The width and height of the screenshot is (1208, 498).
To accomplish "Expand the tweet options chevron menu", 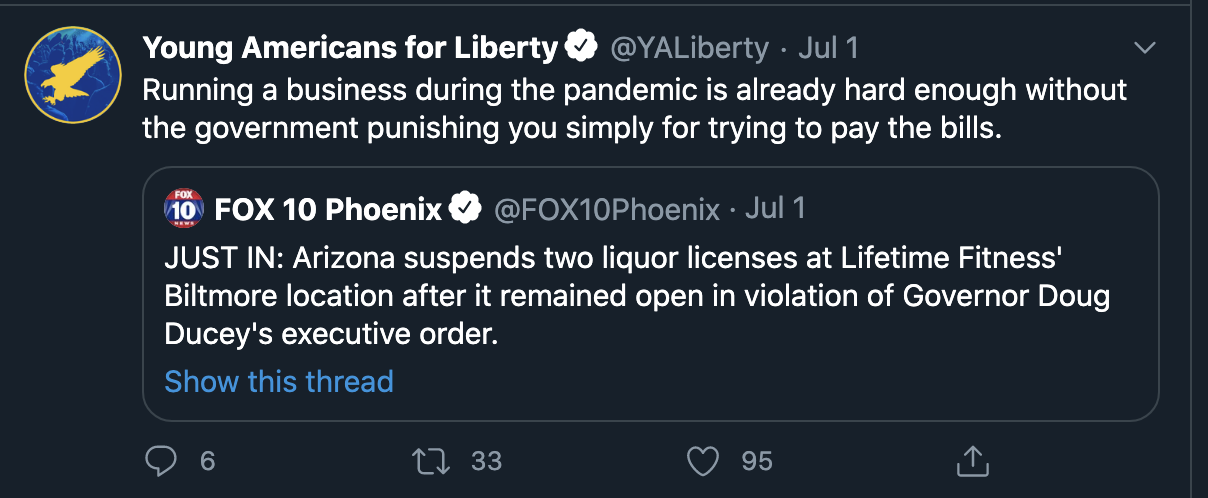I will [1144, 48].
